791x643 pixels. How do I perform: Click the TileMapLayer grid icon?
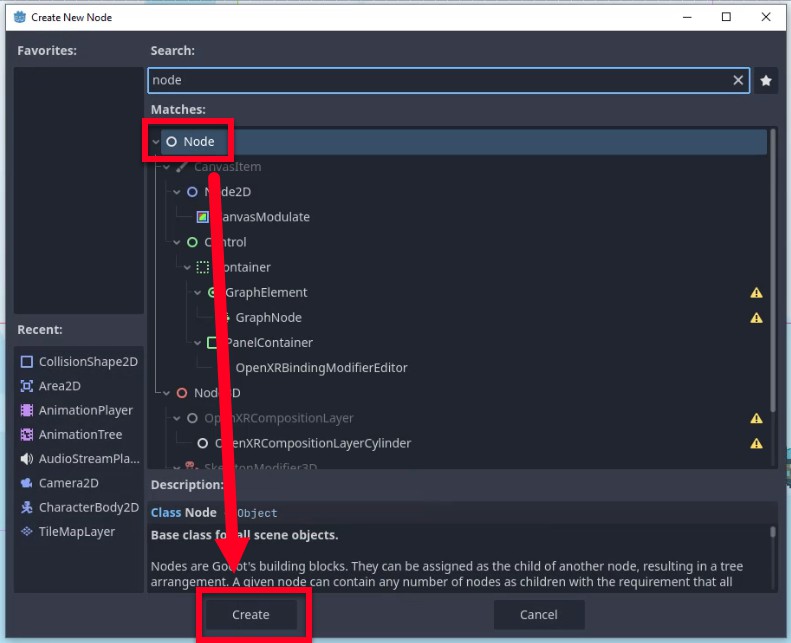[x=27, y=532]
